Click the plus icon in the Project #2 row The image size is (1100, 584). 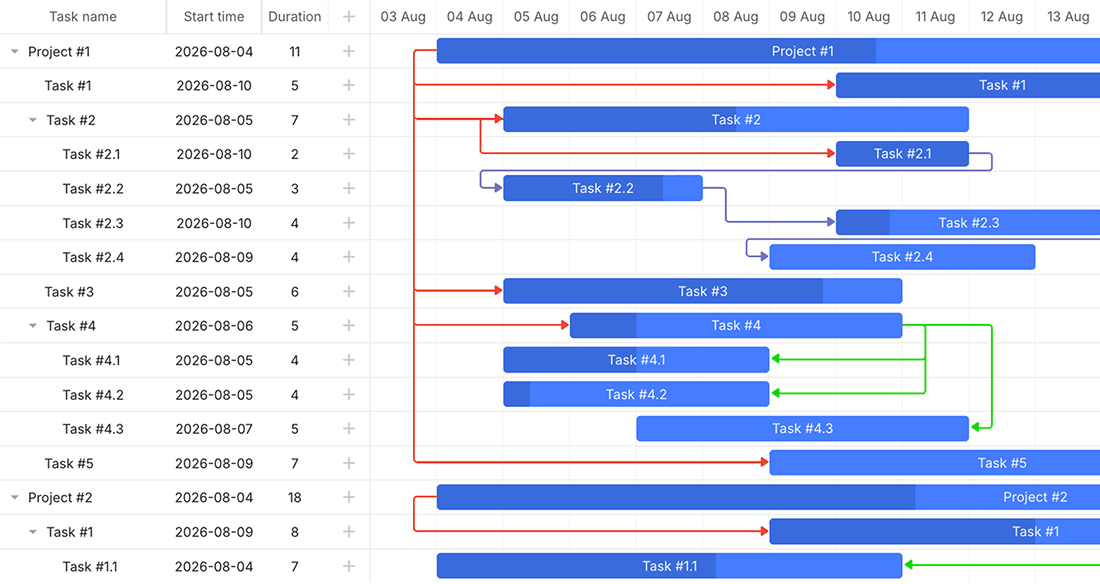click(x=349, y=497)
